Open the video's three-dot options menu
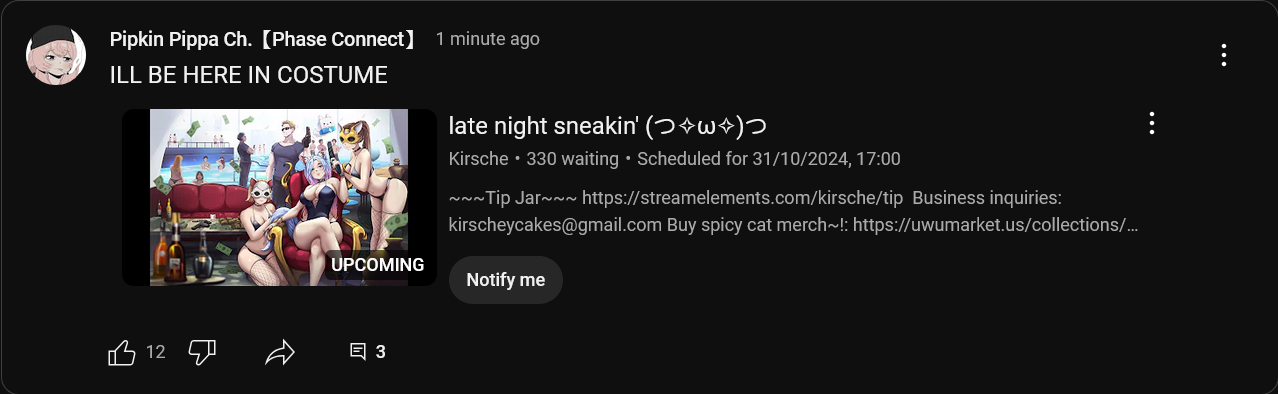The height and width of the screenshot is (394, 1278). pyautogui.click(x=1152, y=123)
